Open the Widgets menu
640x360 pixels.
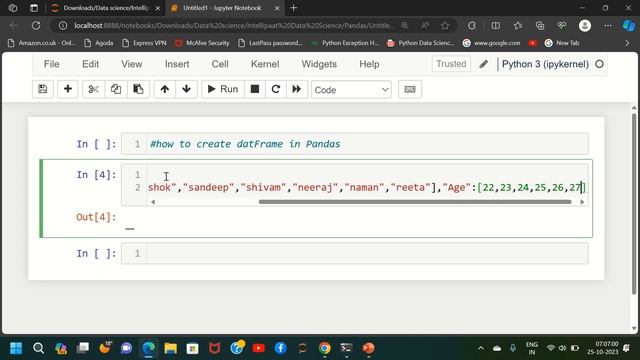point(319,64)
